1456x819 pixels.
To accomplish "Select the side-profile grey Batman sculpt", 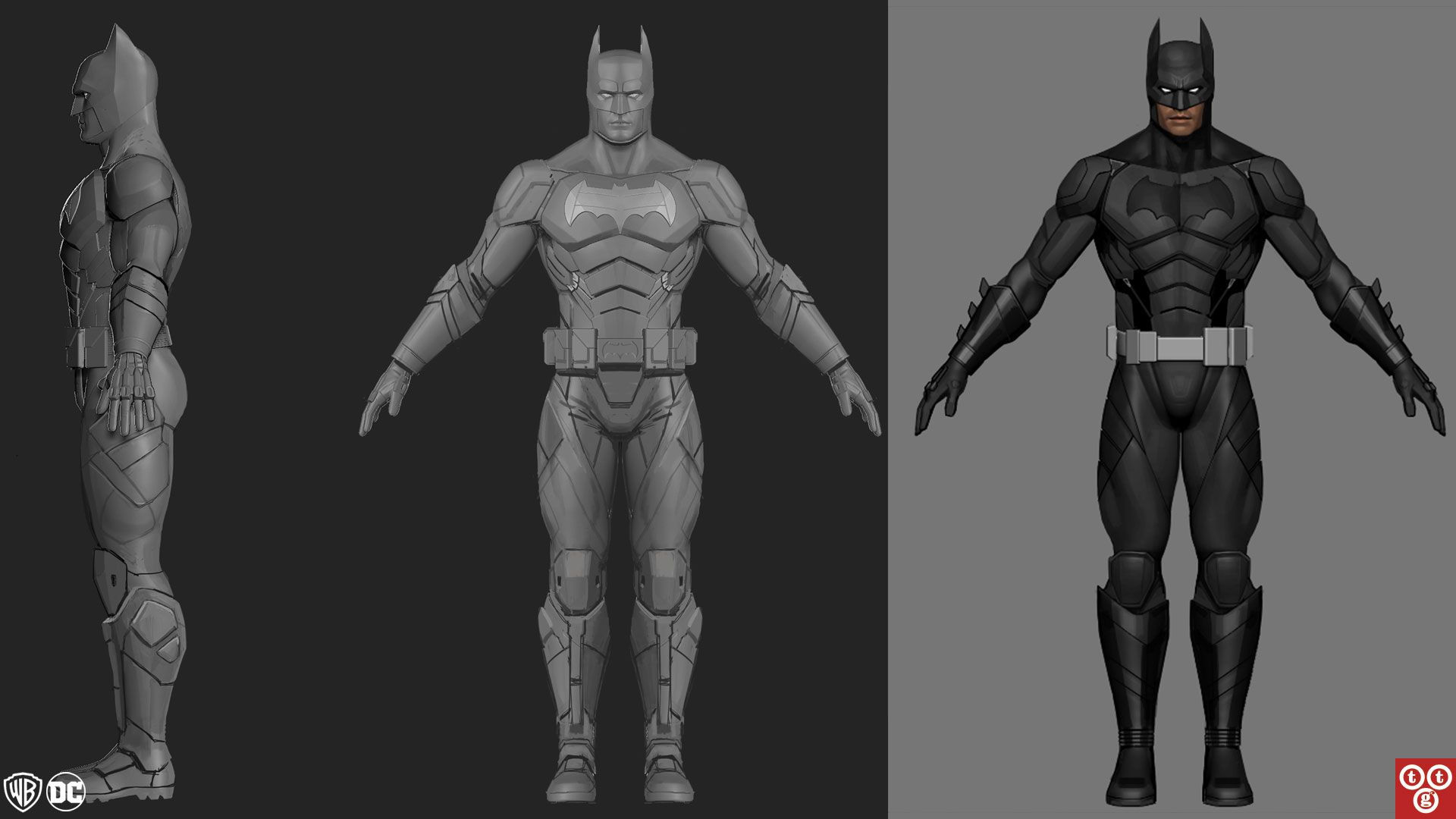I will pyautogui.click(x=125, y=412).
